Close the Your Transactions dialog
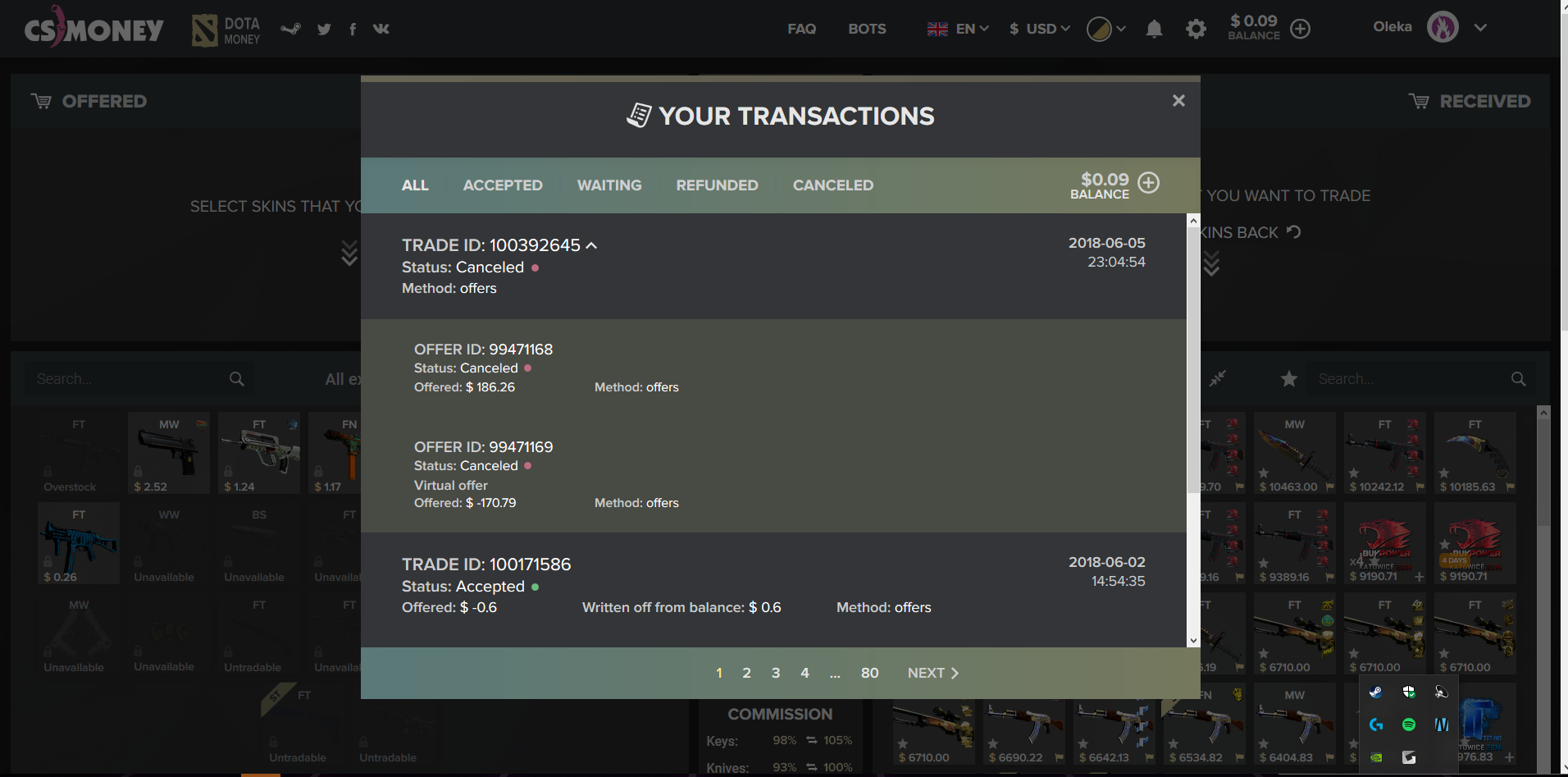 1178,100
